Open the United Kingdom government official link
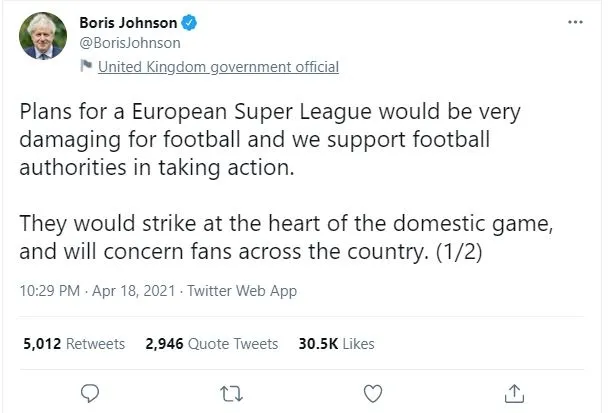The image size is (612, 413). (217, 67)
